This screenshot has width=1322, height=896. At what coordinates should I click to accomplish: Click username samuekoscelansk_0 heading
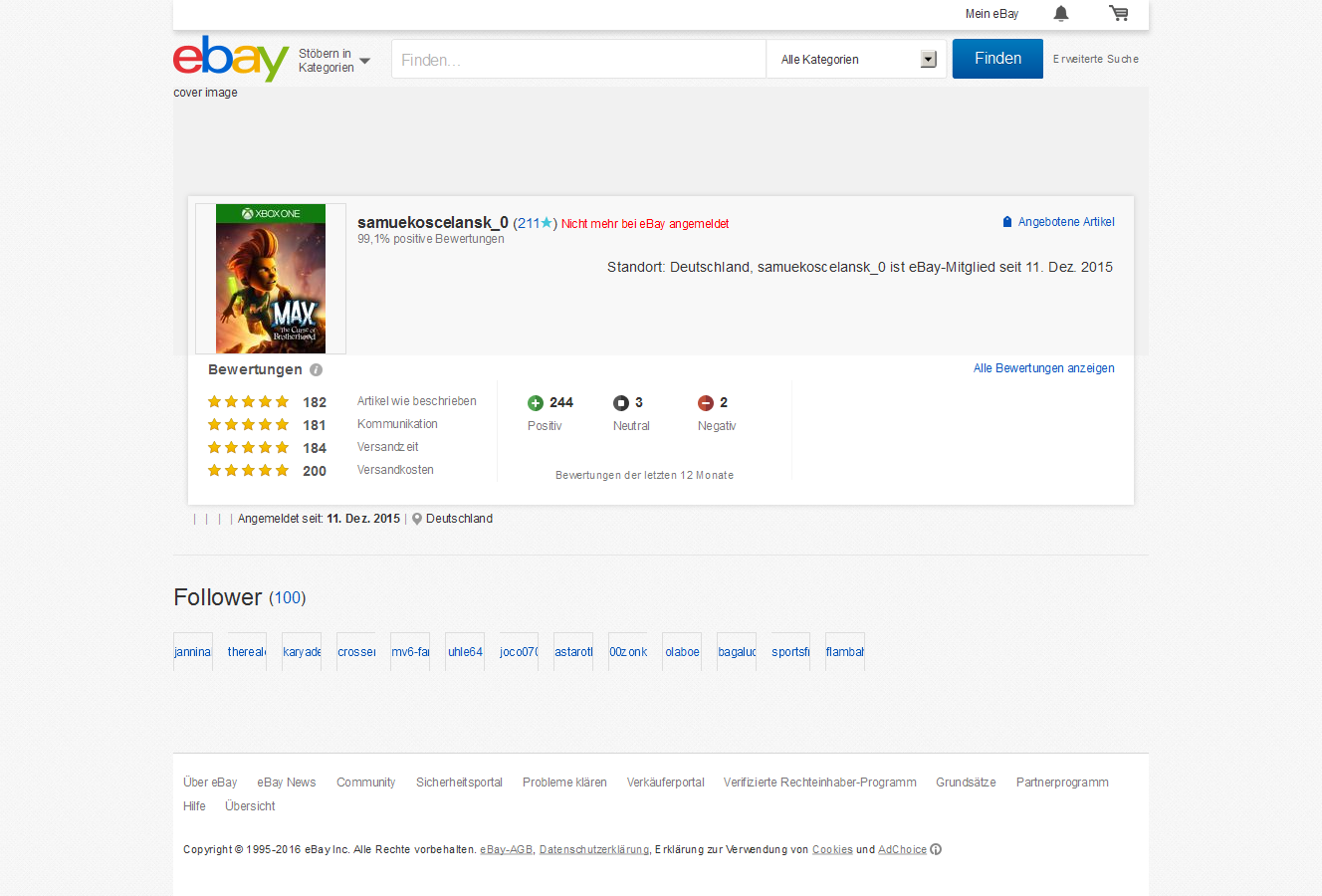433,223
